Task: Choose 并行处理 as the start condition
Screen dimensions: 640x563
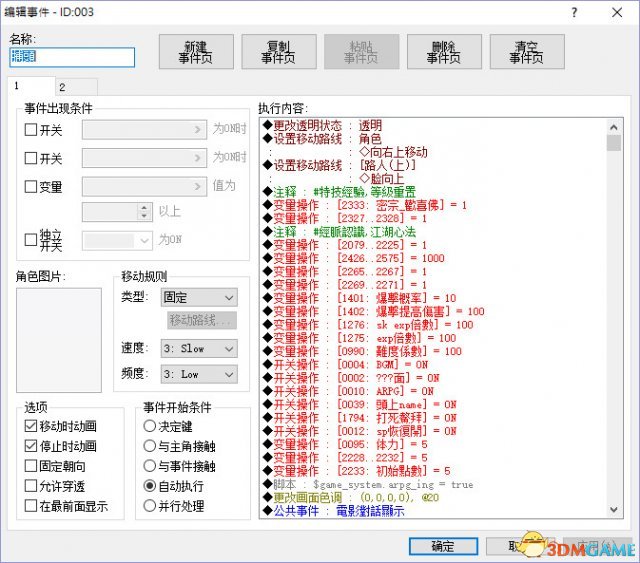Action: click(x=148, y=505)
